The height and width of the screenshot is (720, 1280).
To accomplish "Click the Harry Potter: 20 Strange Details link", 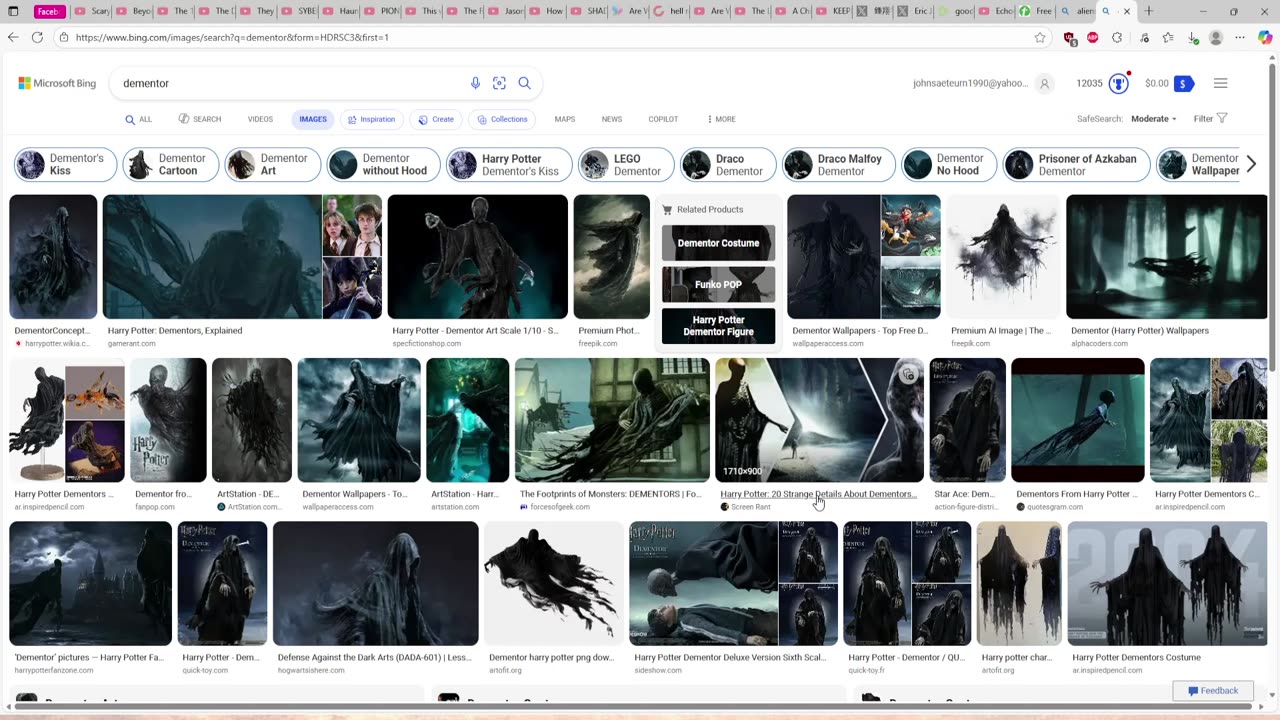I will click(818, 494).
